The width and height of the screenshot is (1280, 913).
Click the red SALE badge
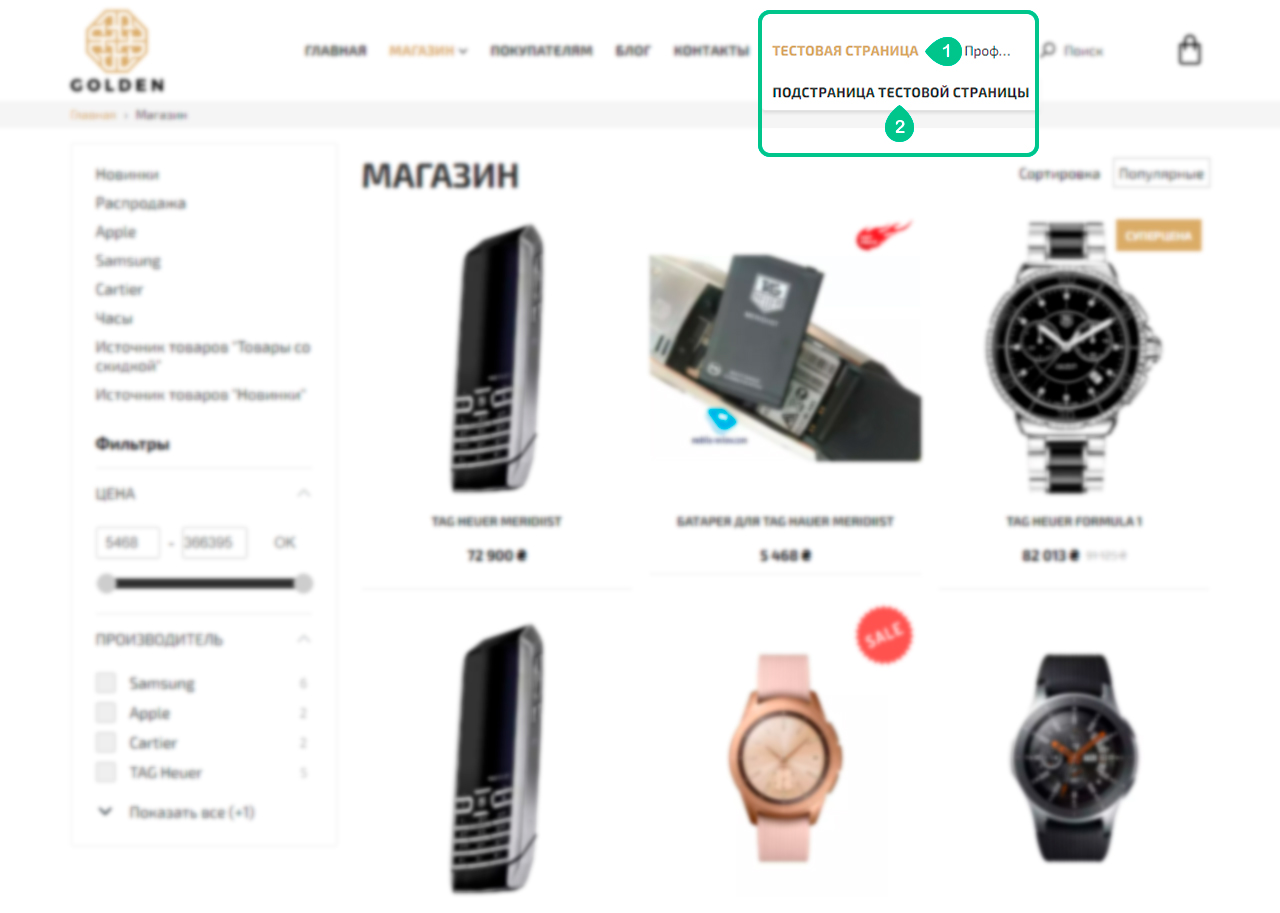(x=884, y=634)
